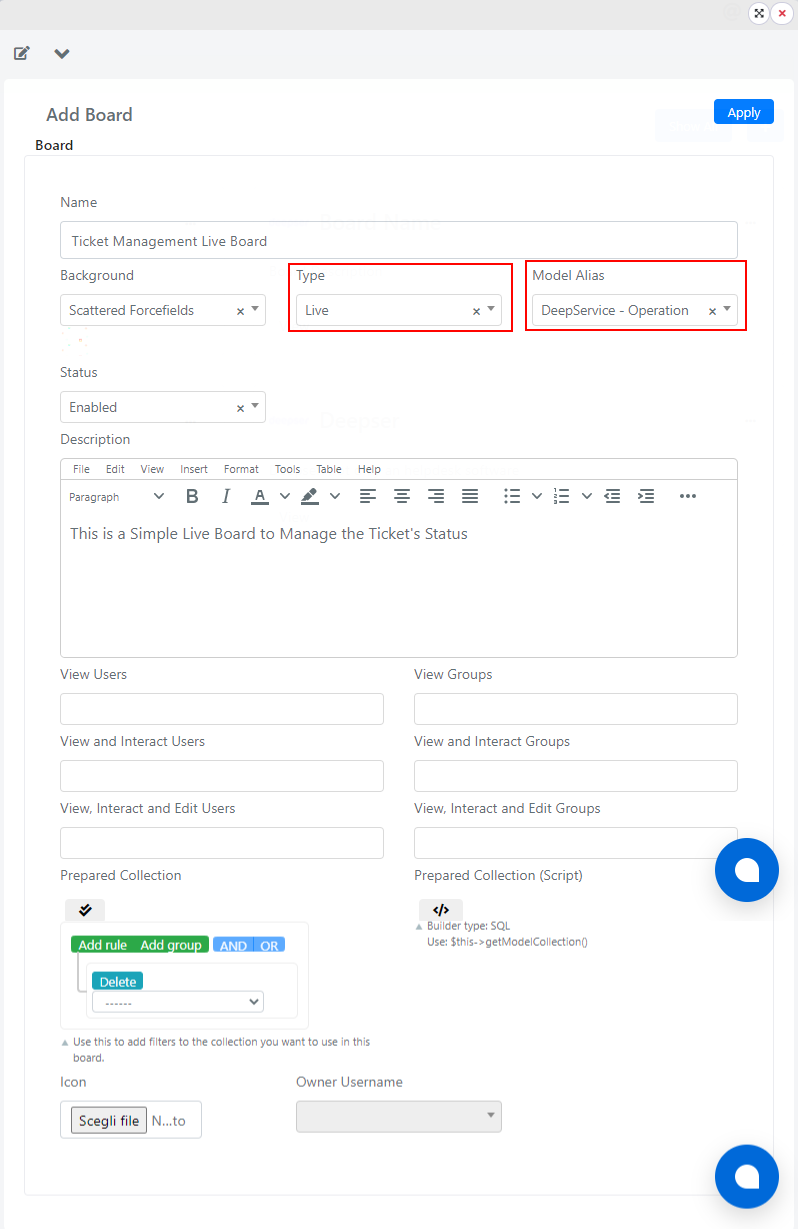
Task: Click View, Interact and Edit Groups field
Action: pyautogui.click(x=576, y=842)
